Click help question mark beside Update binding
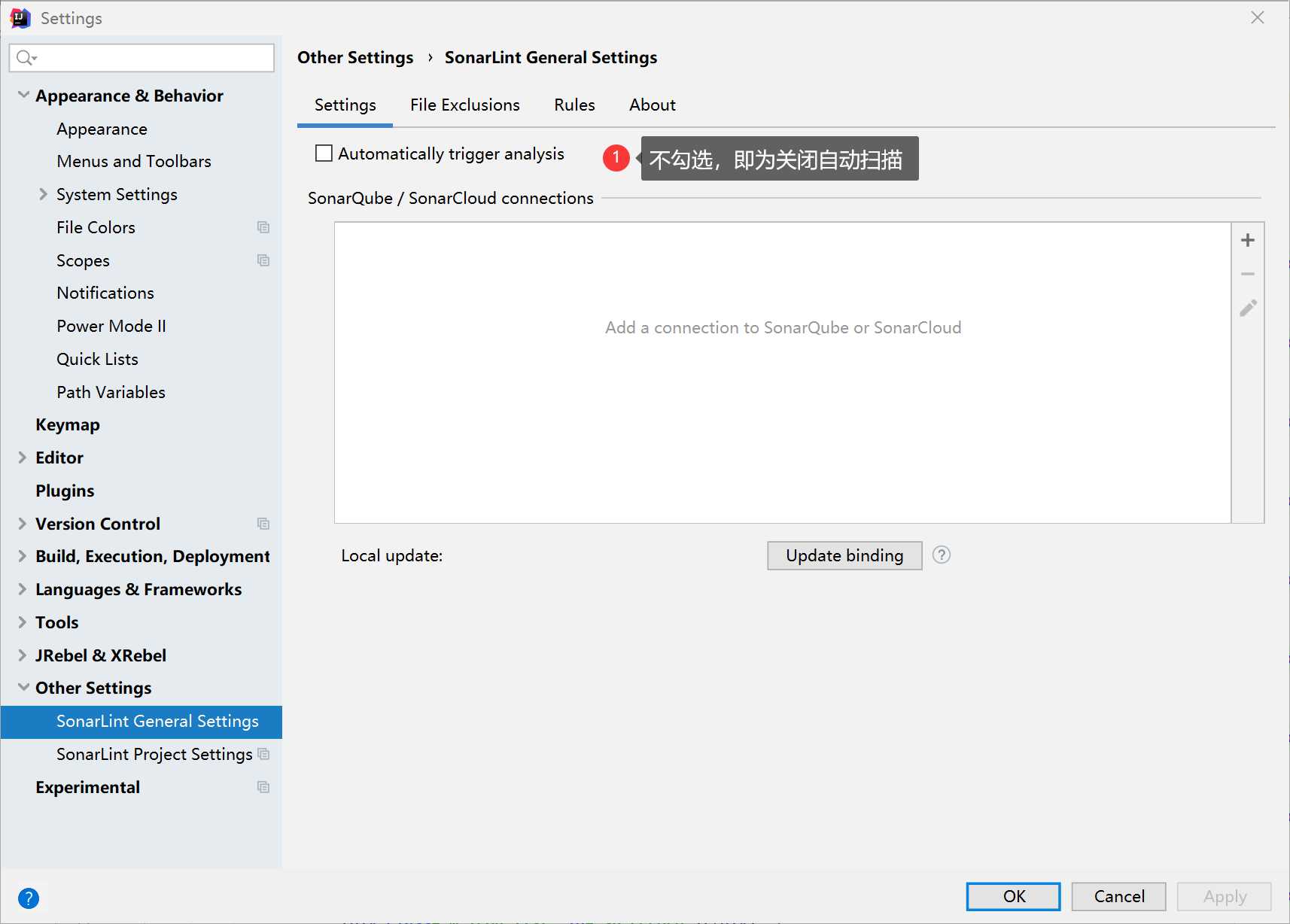Image resolution: width=1290 pixels, height=924 pixels. [941, 555]
